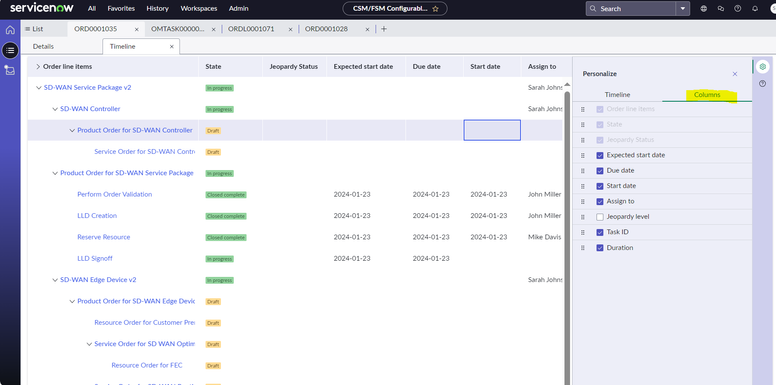Favorite the CSM/FSM Configurable page with the star
This screenshot has width=776, height=385.
point(436,9)
